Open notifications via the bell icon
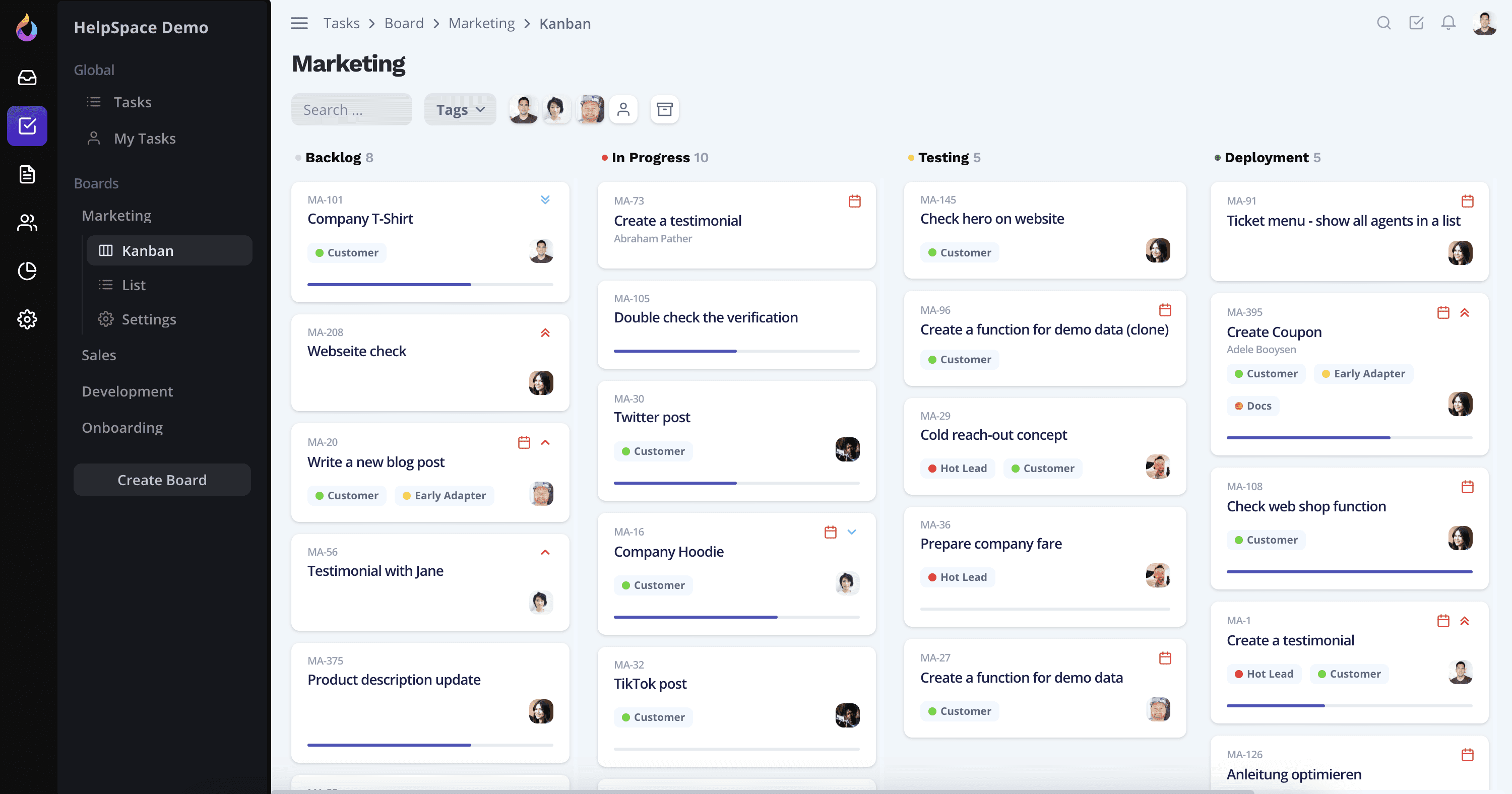Viewport: 1512px width, 794px height. tap(1448, 23)
